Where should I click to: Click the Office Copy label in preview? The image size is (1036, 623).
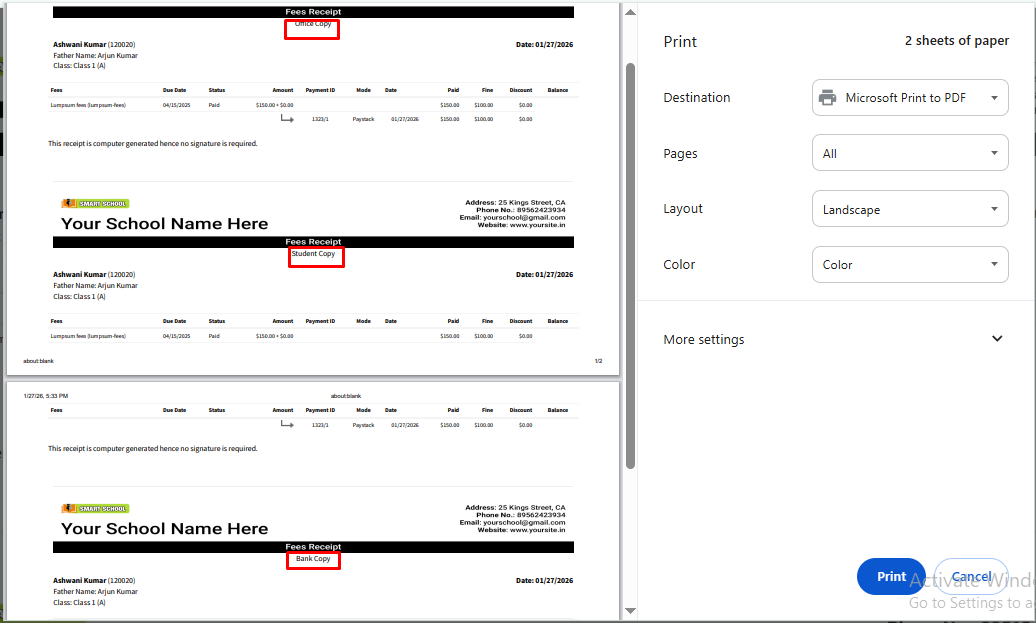(313, 24)
